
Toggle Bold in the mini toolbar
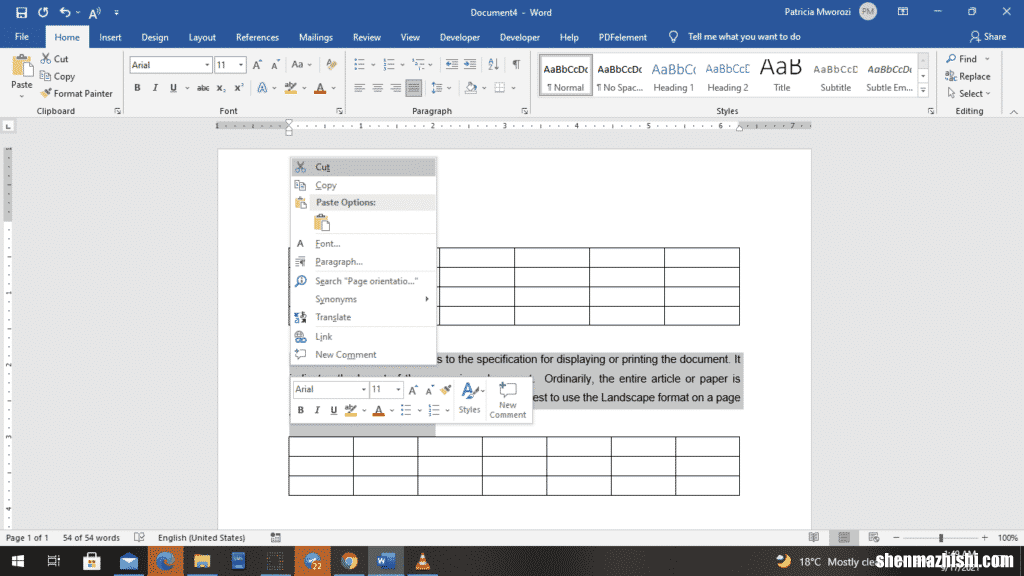pos(300,410)
